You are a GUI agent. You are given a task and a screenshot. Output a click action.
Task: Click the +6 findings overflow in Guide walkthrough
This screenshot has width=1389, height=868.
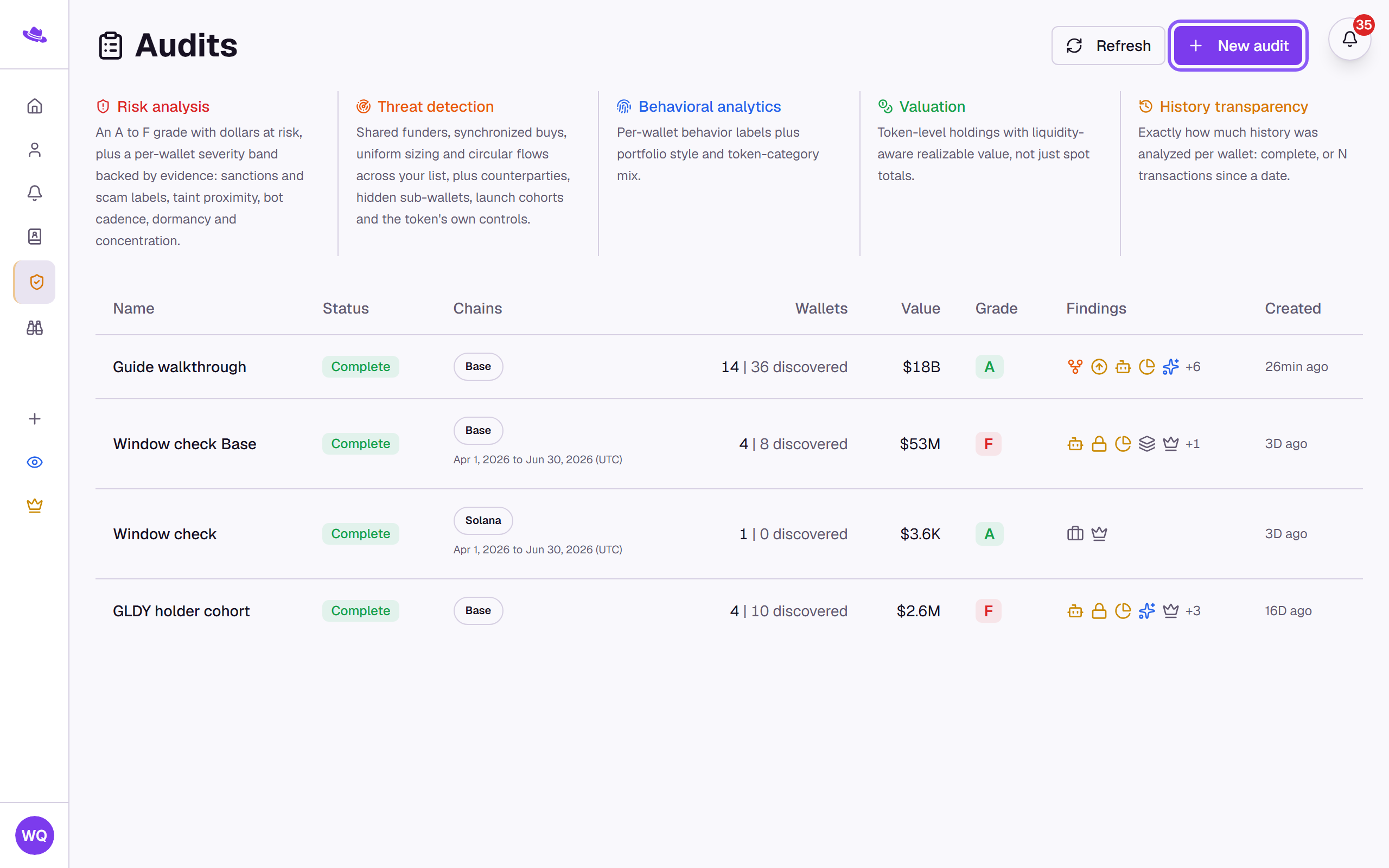click(x=1193, y=367)
